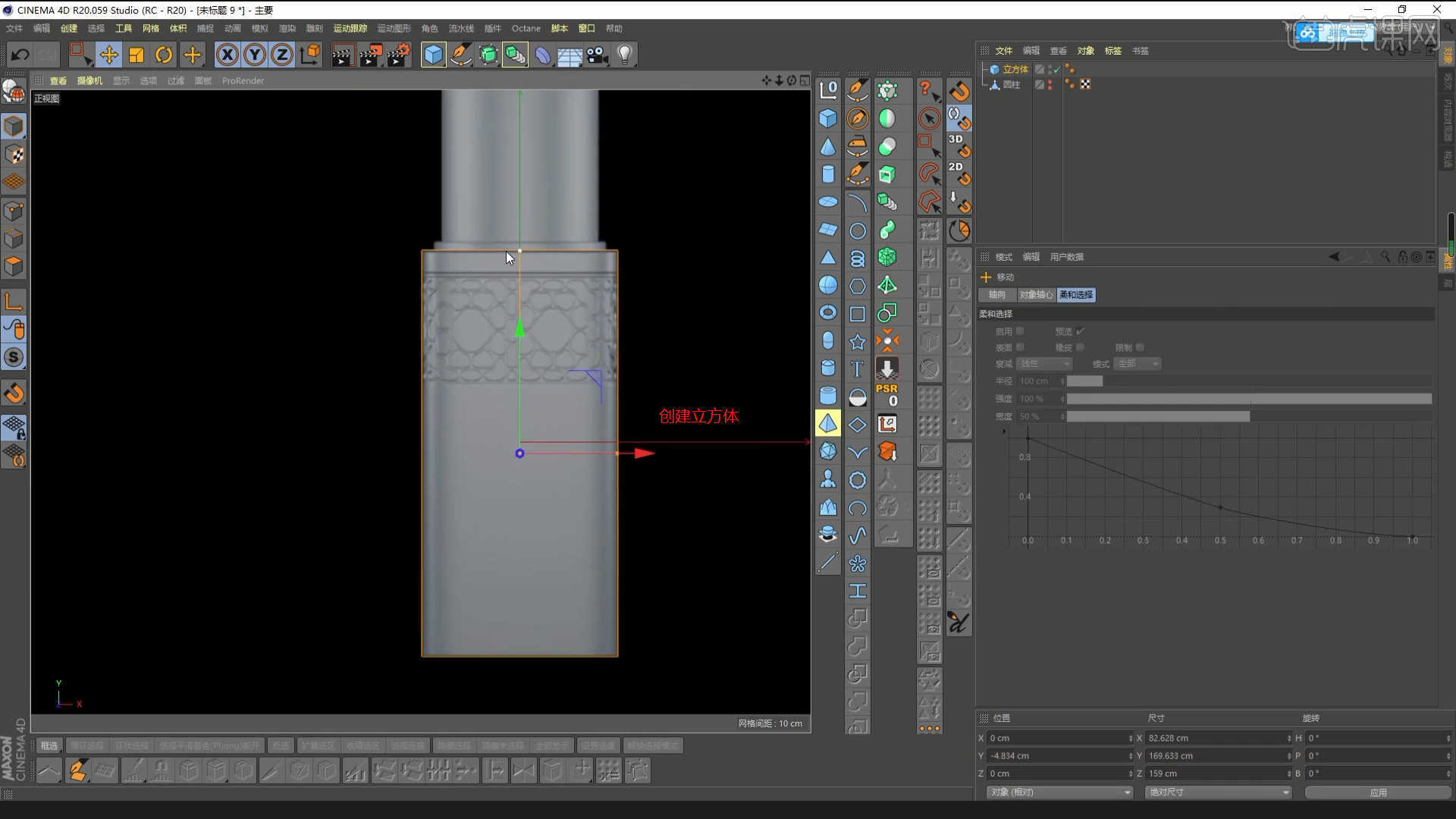The height and width of the screenshot is (819, 1456).
Task: Toggle 限制 checkbox
Action: click(x=1140, y=347)
